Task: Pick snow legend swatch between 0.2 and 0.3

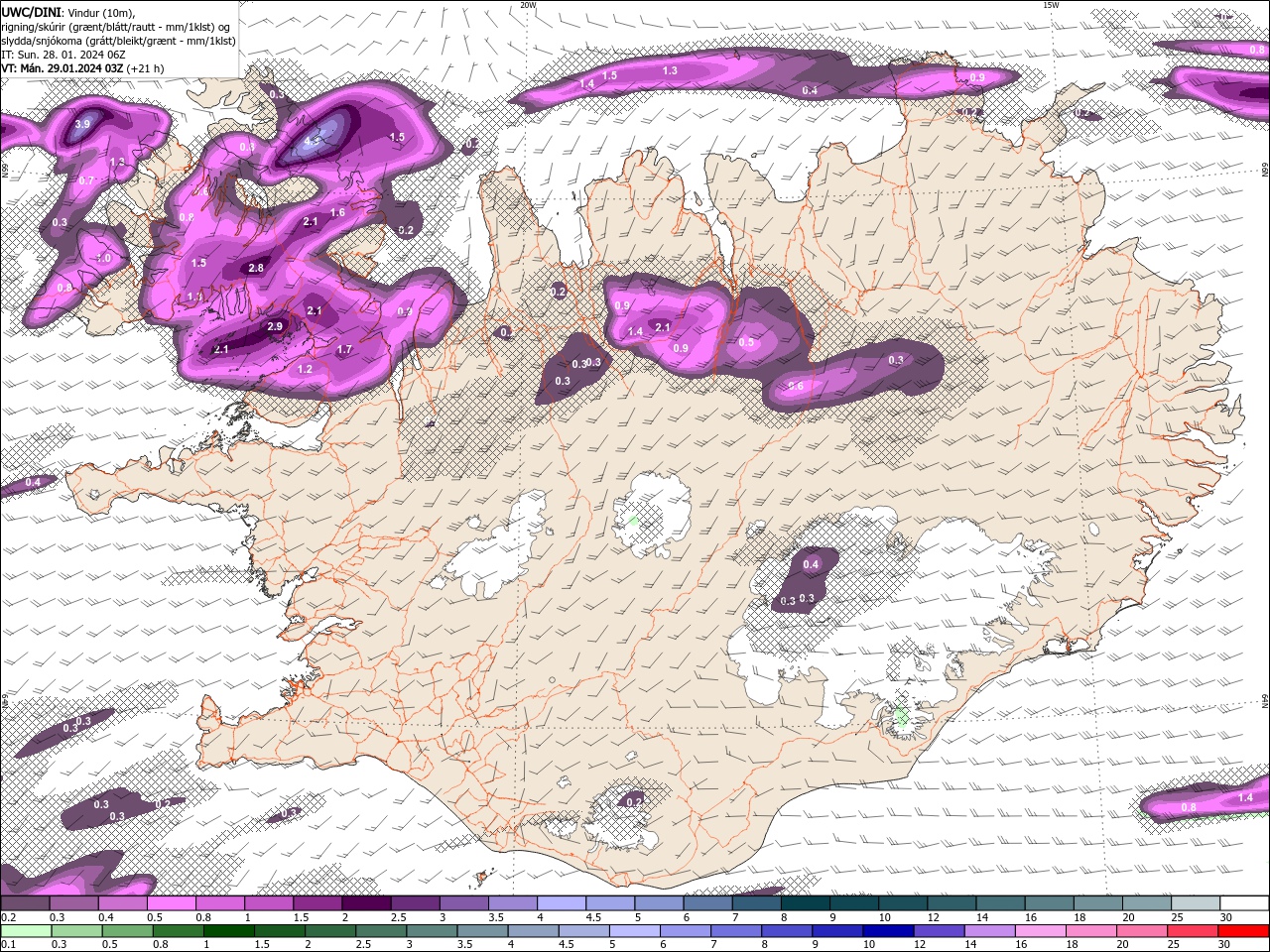Action: [25, 903]
